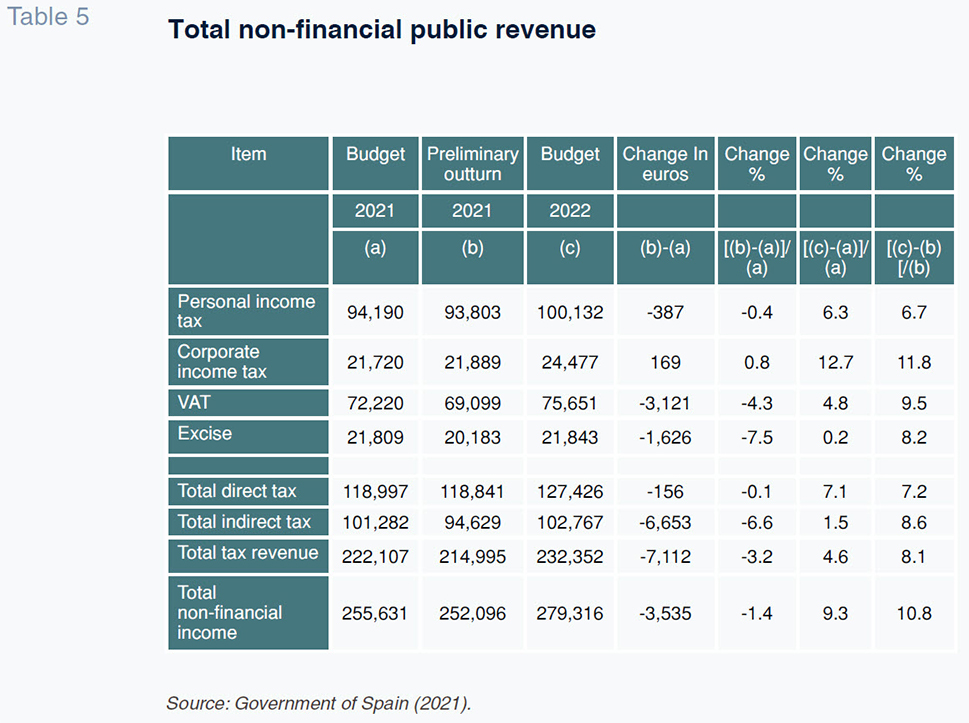The width and height of the screenshot is (969, 723).
Task: Click the value 118,997
Action: pyautogui.click(x=375, y=492)
